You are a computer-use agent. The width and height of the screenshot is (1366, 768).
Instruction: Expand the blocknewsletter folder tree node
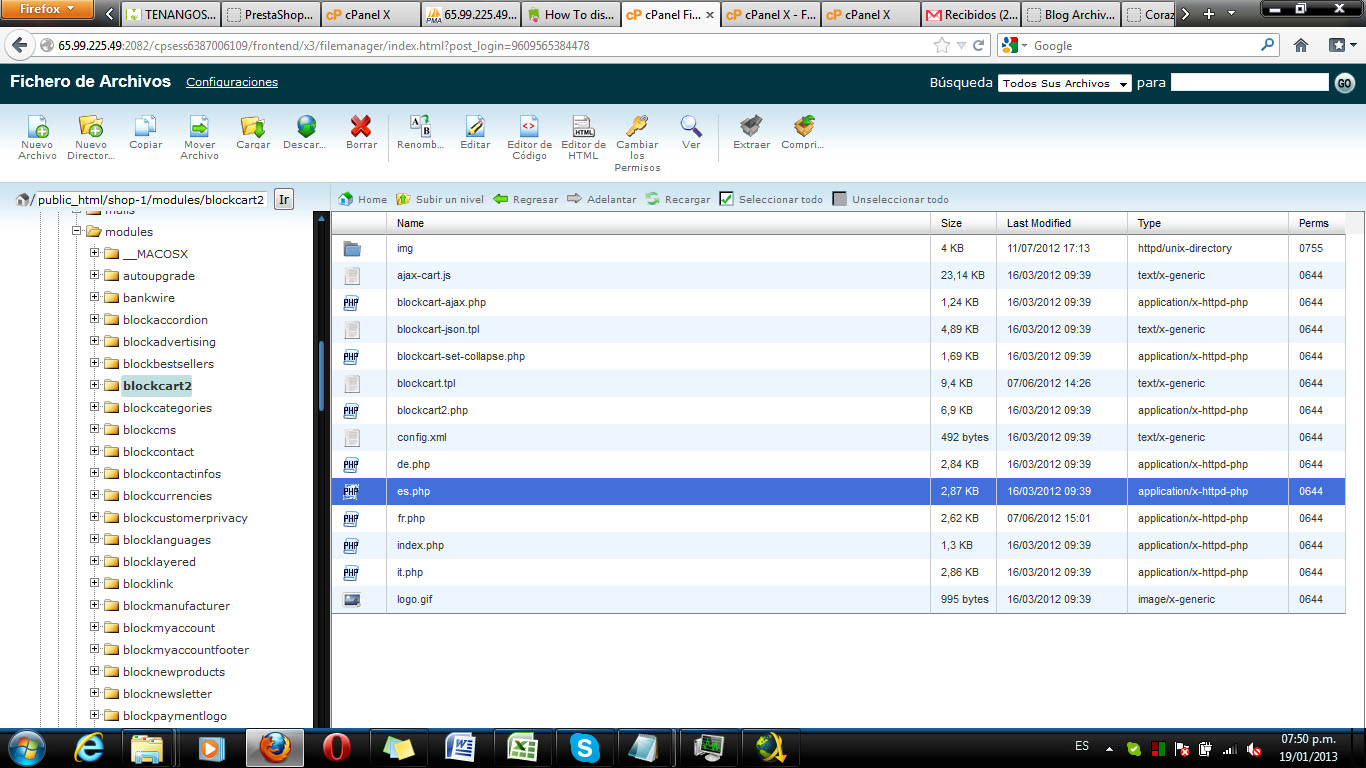[94, 693]
